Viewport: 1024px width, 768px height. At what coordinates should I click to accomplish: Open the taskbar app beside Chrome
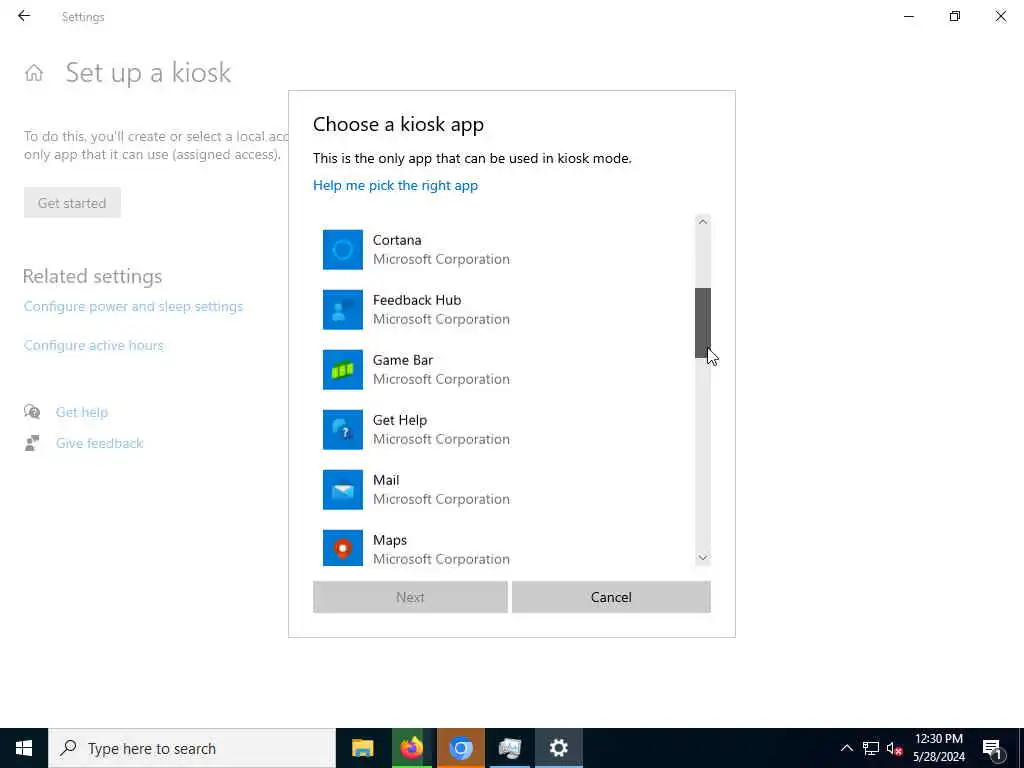(509, 748)
